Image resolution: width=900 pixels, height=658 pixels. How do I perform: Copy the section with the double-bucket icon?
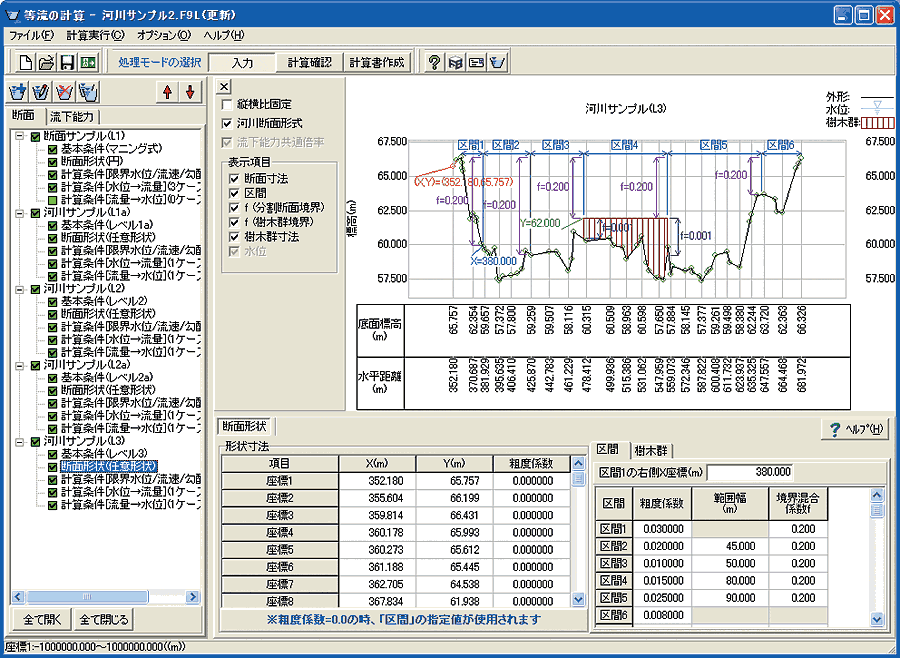pyautogui.click(x=88, y=91)
